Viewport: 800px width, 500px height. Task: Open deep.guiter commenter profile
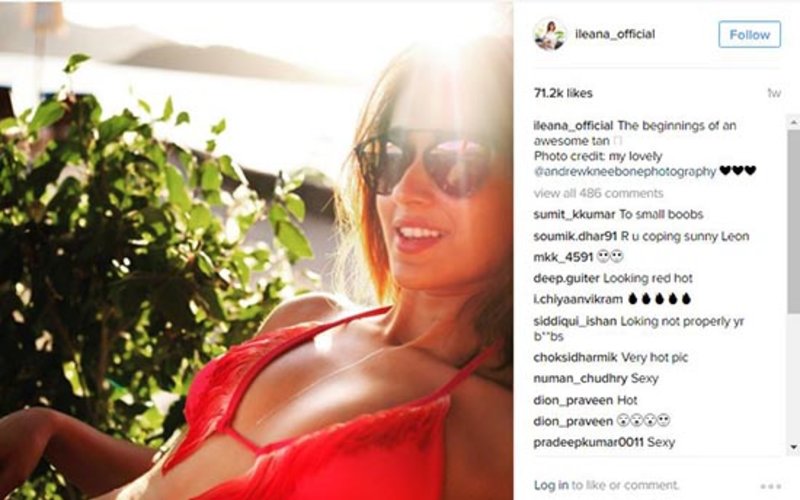tap(566, 279)
